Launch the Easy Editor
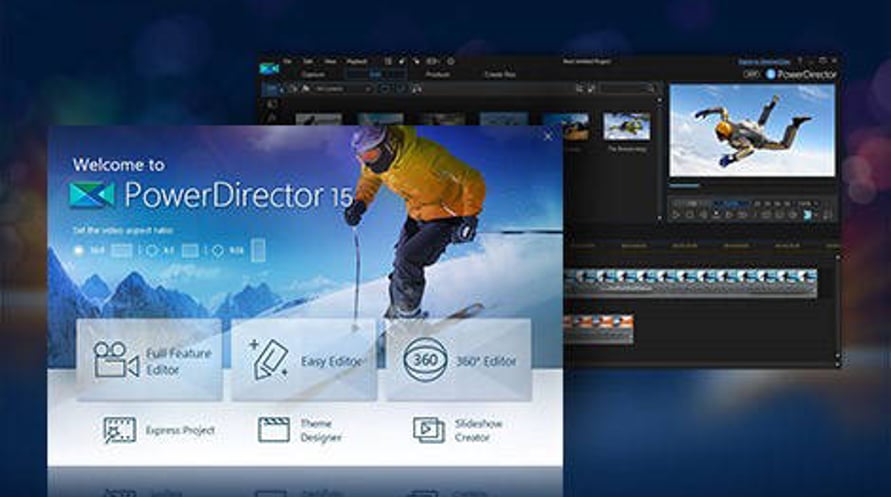Screen dimensions: 891x497 tap(303, 360)
